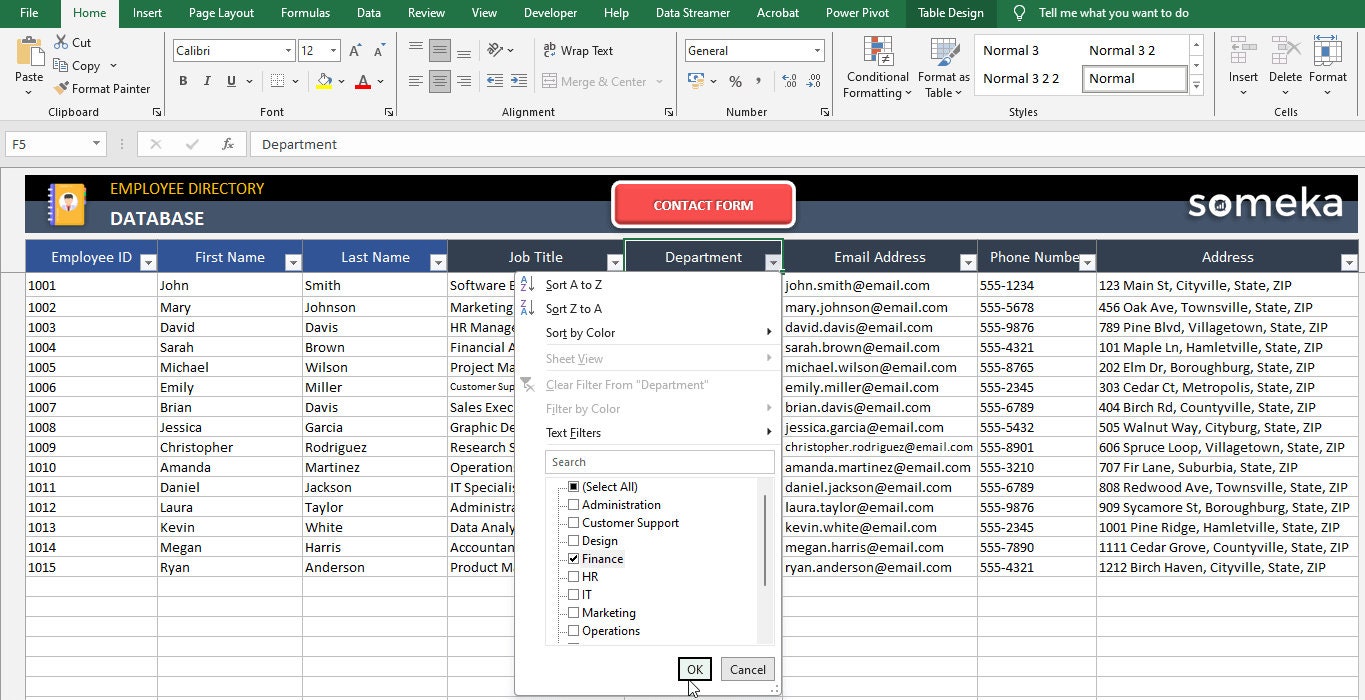
Task: Open the Power Pivot tab
Action: point(857,13)
